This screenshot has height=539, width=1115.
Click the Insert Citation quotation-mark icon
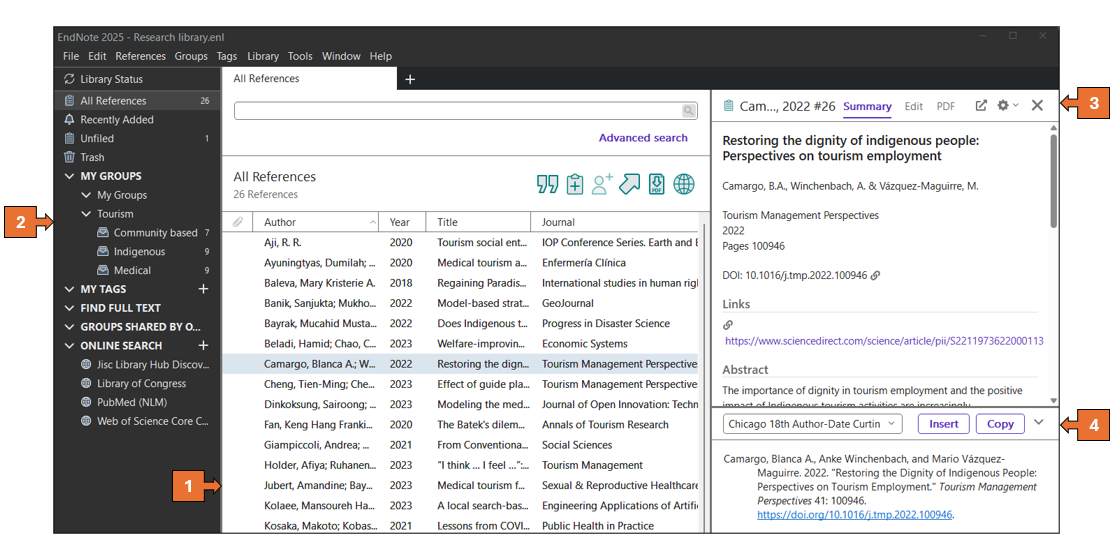[547, 184]
